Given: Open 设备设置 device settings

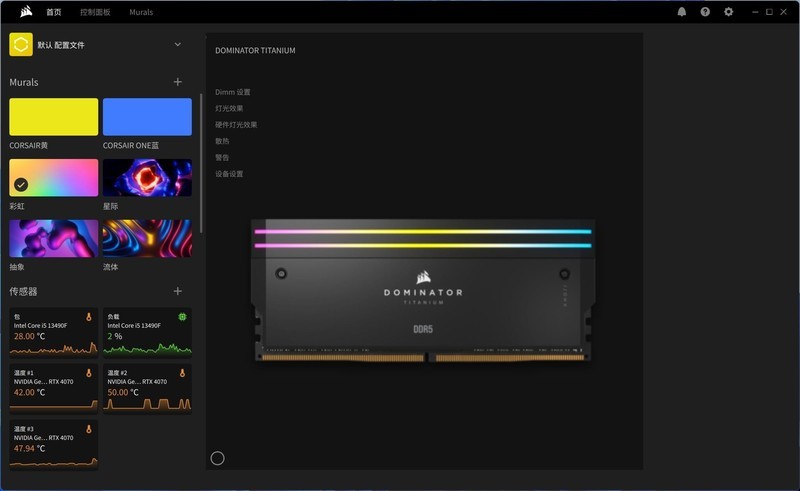Looking at the screenshot, I should pyautogui.click(x=229, y=174).
